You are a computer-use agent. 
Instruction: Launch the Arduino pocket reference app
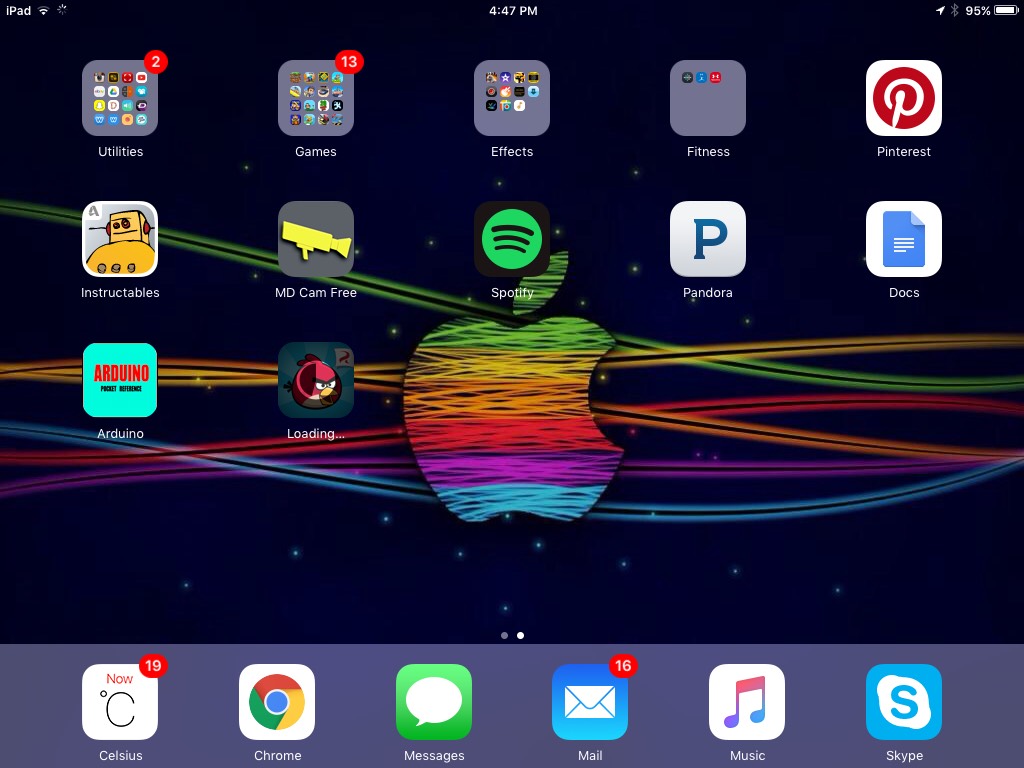point(120,380)
